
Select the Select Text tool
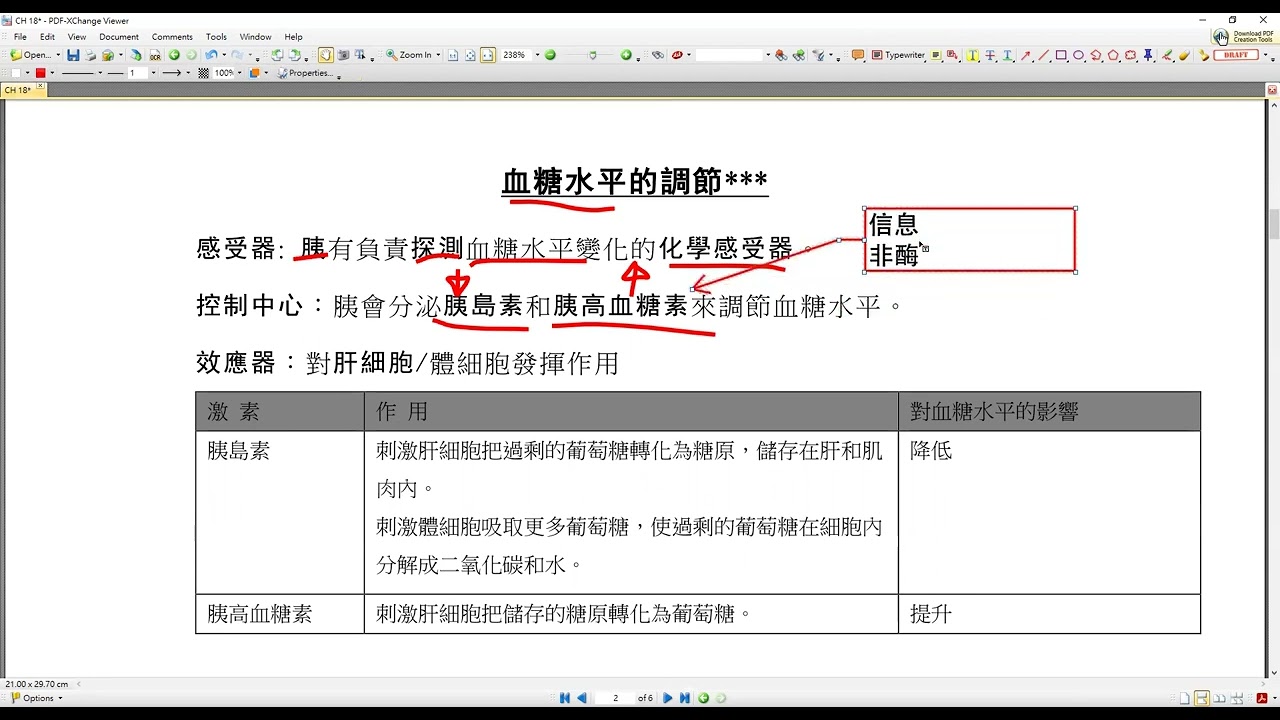tap(359, 55)
